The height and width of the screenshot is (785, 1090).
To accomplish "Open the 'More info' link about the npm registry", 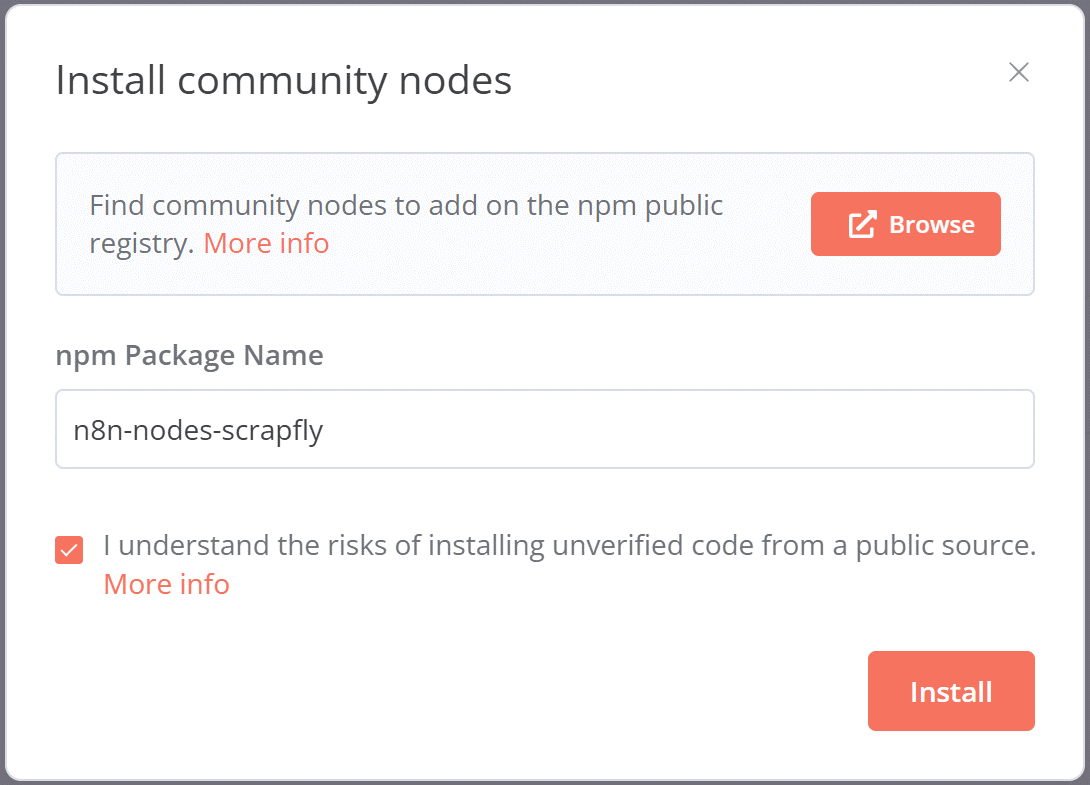I will click(265, 243).
